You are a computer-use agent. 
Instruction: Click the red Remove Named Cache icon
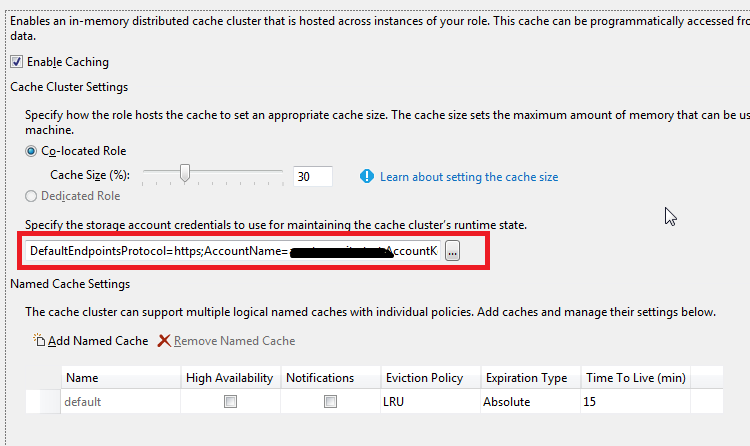coord(164,341)
